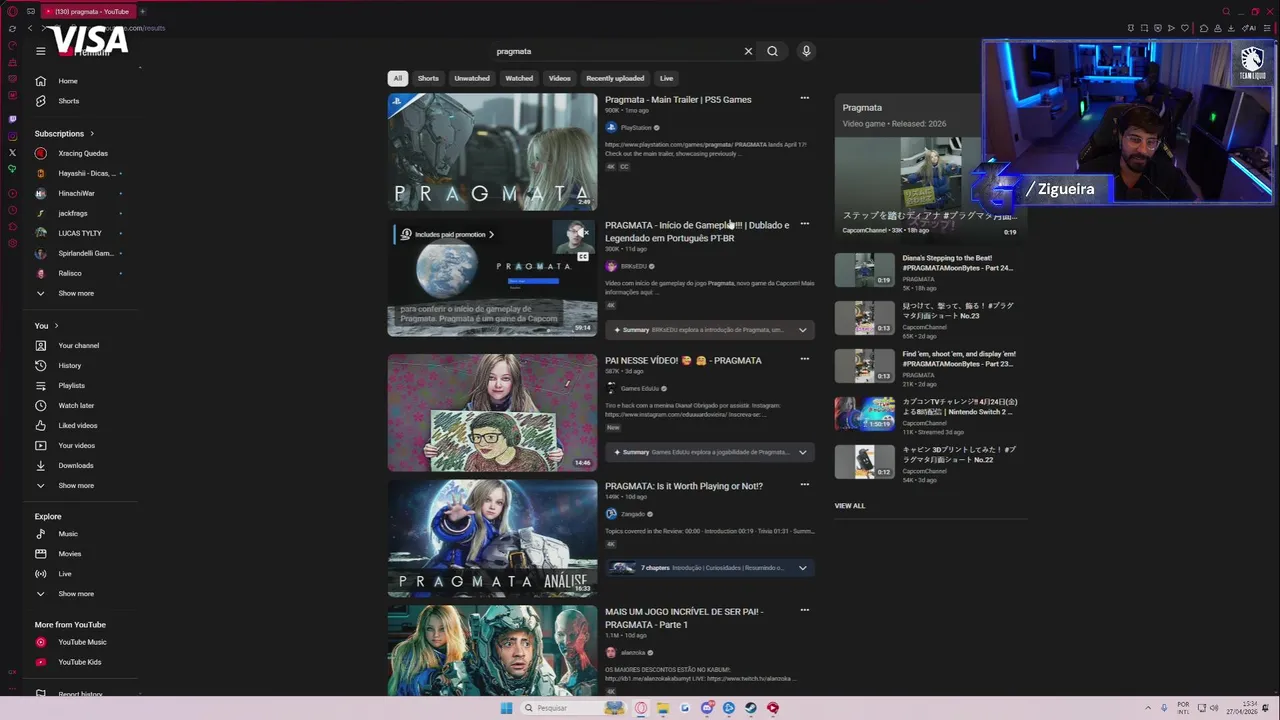Open File Explorer from the taskbar
This screenshot has height=720, width=1280.
click(662, 708)
